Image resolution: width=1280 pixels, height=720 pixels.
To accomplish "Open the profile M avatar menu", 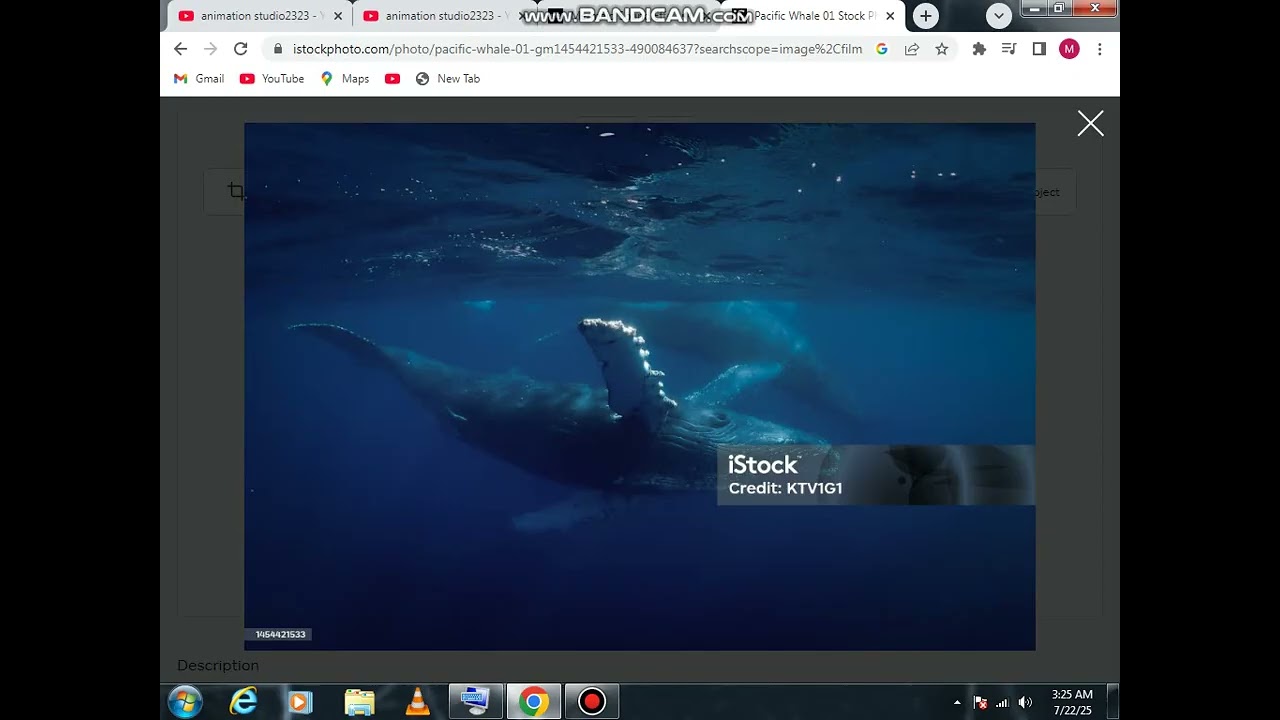I will click(1069, 48).
